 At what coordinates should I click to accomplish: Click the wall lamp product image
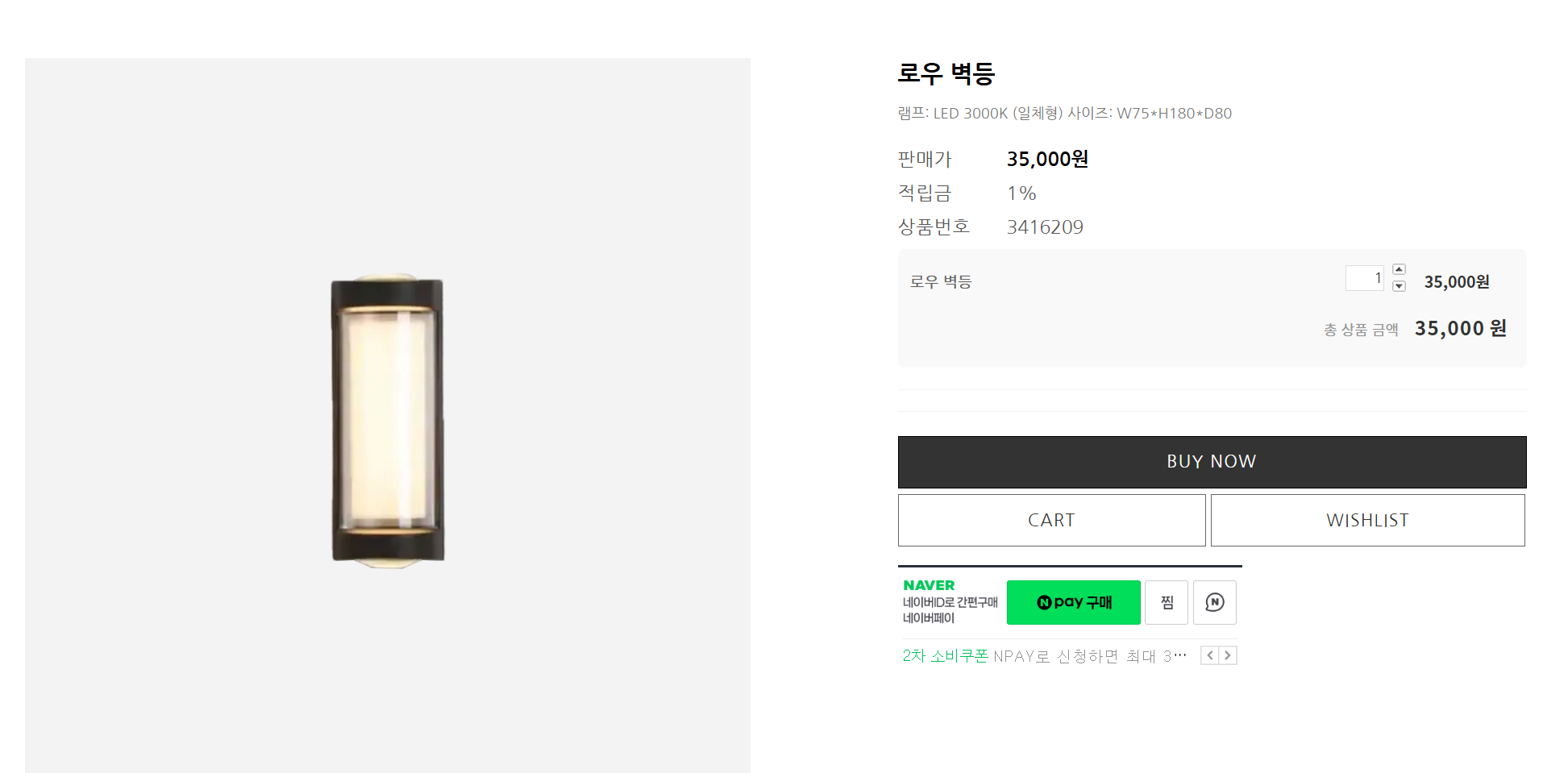tap(388, 419)
